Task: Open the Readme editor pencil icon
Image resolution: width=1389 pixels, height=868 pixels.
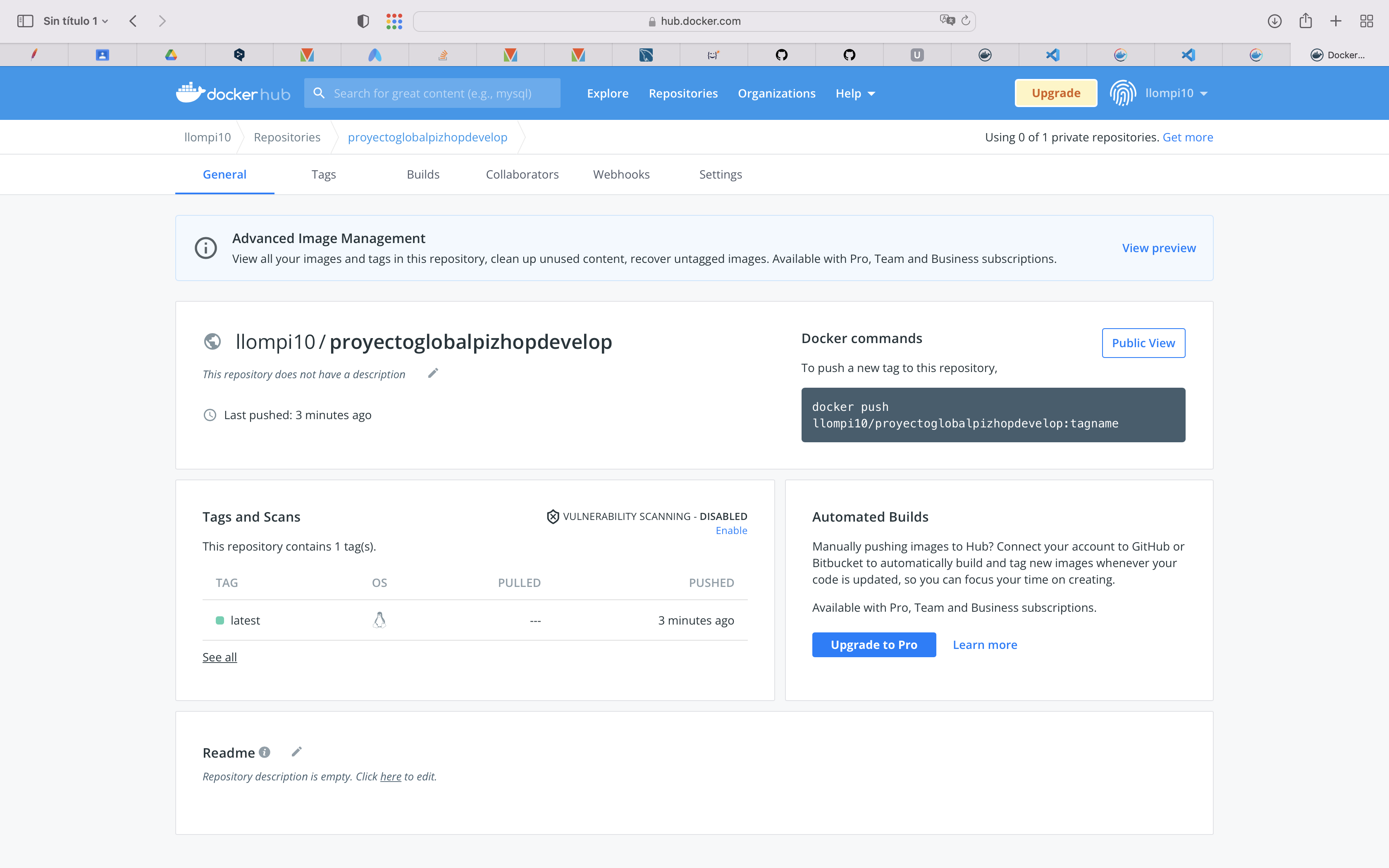Action: [297, 751]
